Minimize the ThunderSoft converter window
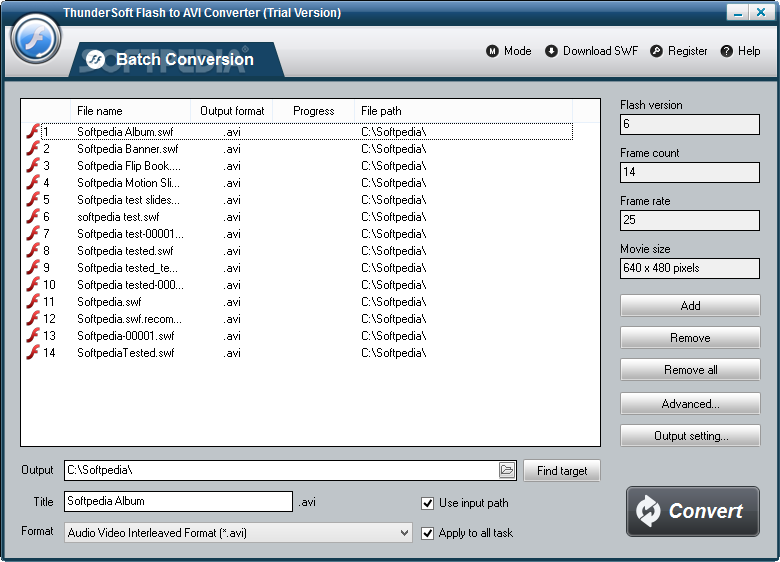 point(737,12)
